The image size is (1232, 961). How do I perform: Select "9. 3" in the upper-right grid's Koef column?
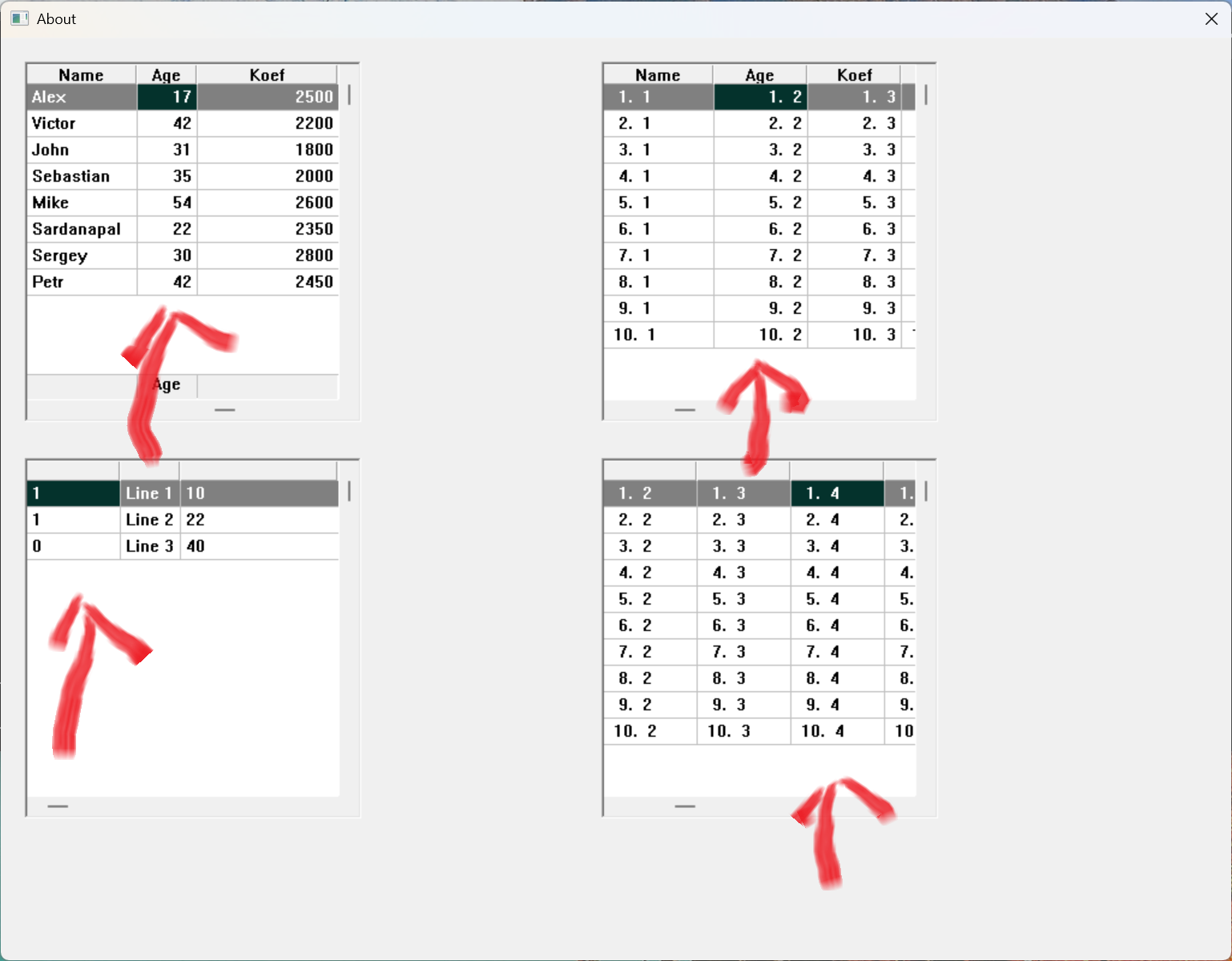[x=855, y=308]
